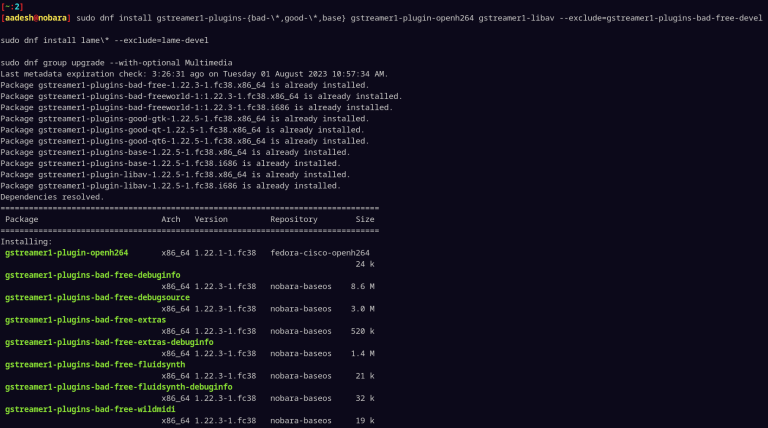Select the gstreamer1-plugins-bad-free-fluidsynth package name
768x428 pixels.
[x=95, y=364]
